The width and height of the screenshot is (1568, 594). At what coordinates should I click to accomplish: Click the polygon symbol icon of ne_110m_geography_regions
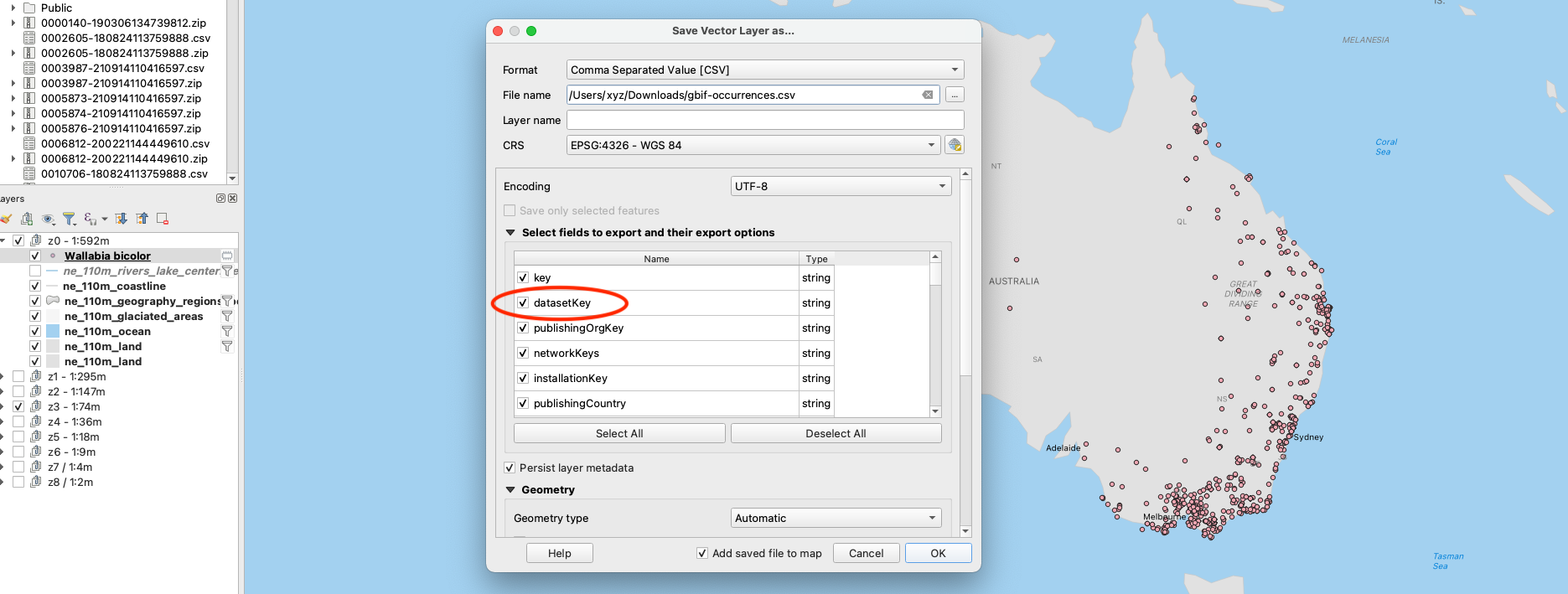(52, 301)
